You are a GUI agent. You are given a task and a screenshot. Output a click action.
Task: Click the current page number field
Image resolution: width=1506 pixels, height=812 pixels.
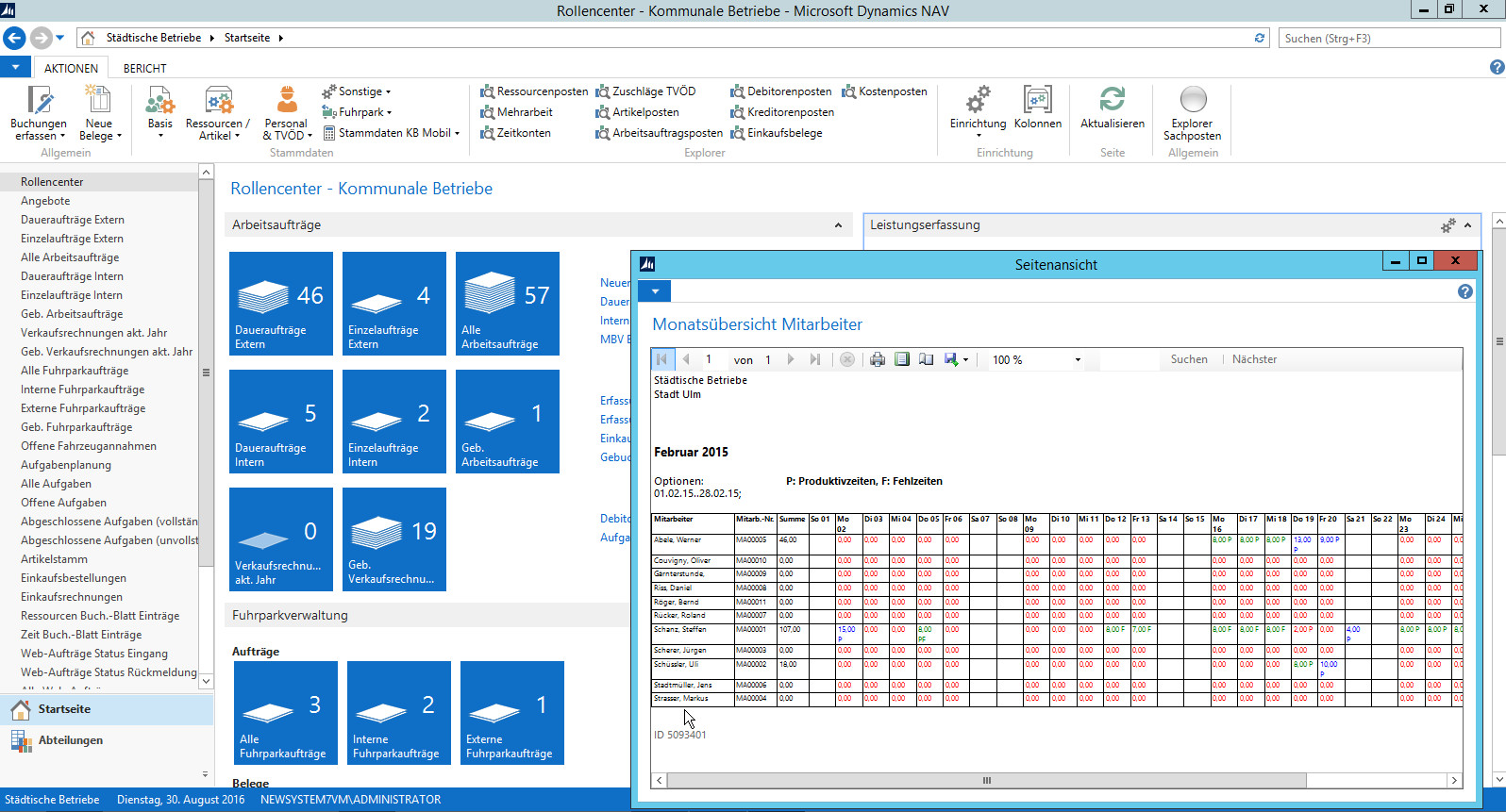[712, 359]
